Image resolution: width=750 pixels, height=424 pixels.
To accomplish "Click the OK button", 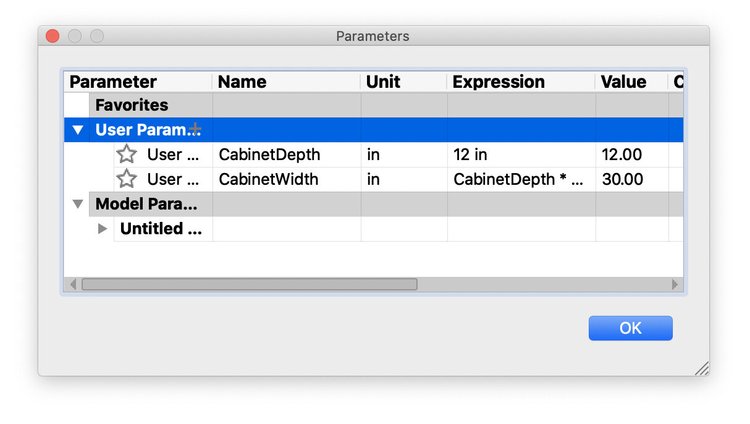I will 630,328.
